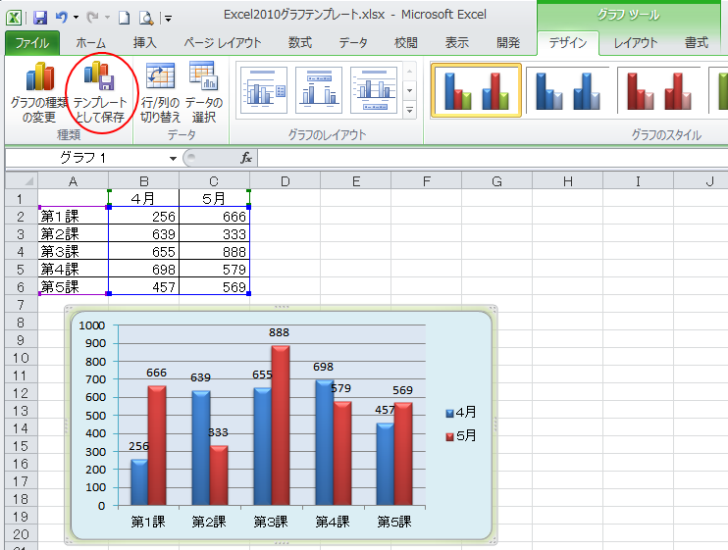Click cell B2 containing 256
The width and height of the screenshot is (728, 550).
click(144, 216)
